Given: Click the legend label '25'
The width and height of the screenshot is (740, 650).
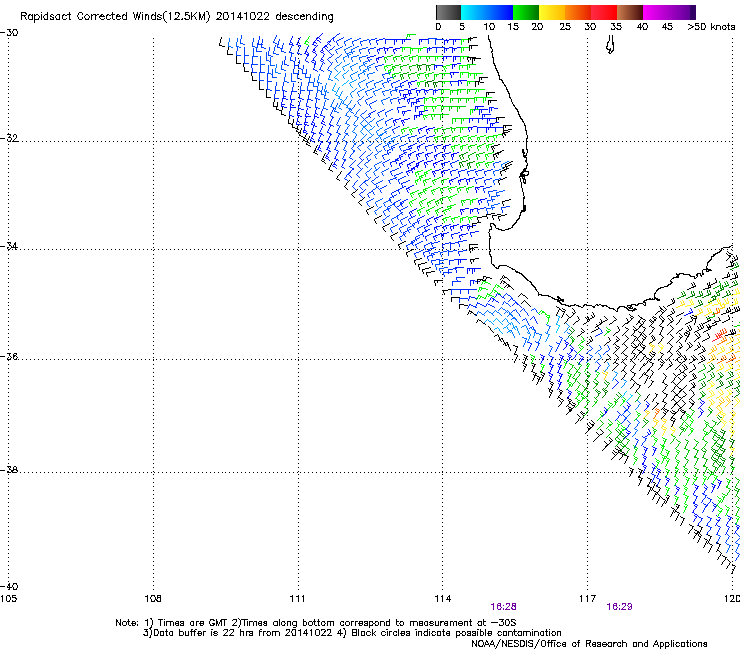Looking at the screenshot, I should 565,27.
